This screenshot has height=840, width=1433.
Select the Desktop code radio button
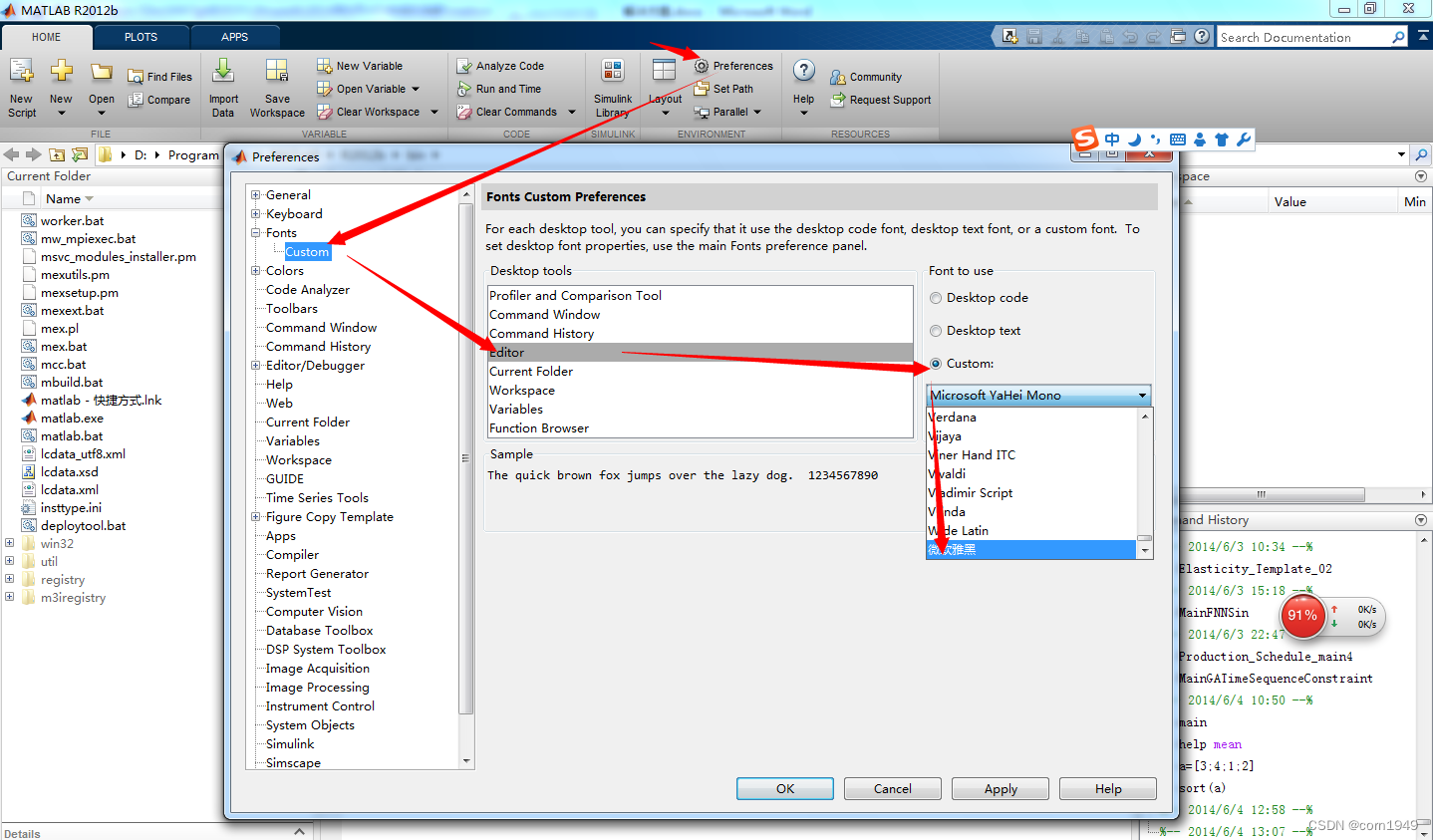(936, 298)
